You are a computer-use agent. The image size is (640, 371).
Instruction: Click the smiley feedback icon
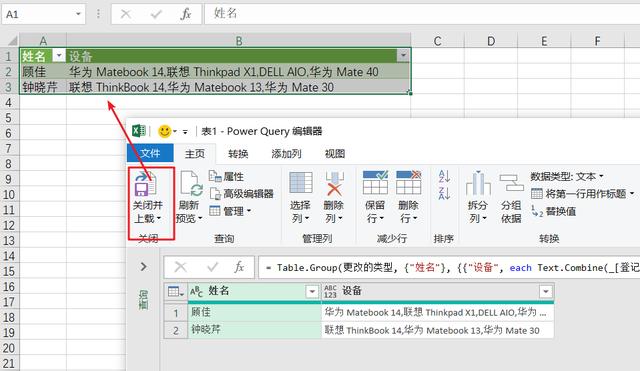point(164,131)
